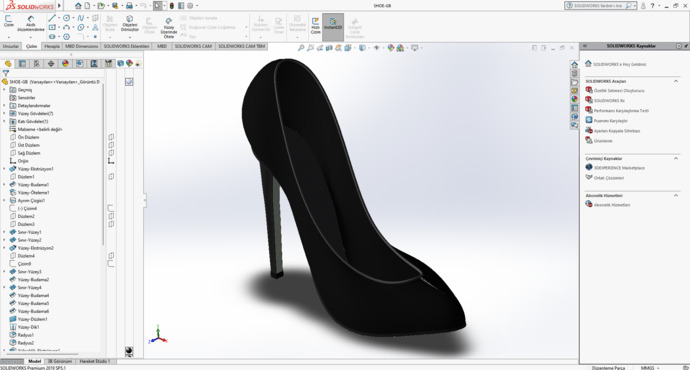
Task: Click the Undo arrow icon
Action: (143, 6)
